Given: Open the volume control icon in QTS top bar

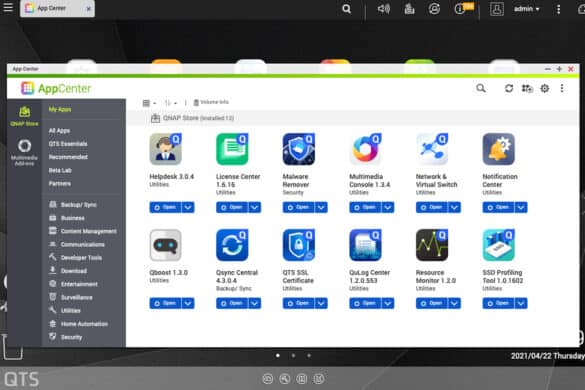Looking at the screenshot, I should click(384, 9).
